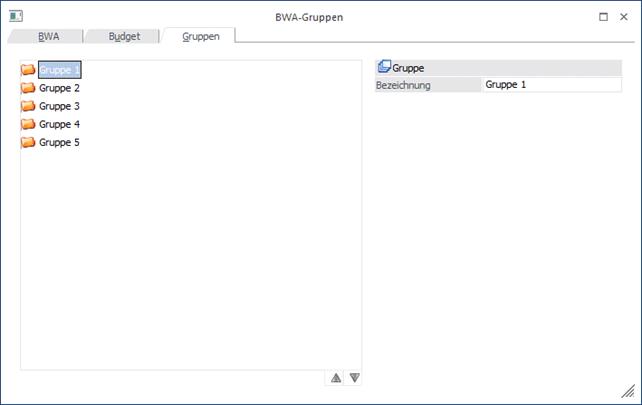Click the folder icon beside Gruppe 3
Viewport: 642px width, 405px height.
[28, 106]
